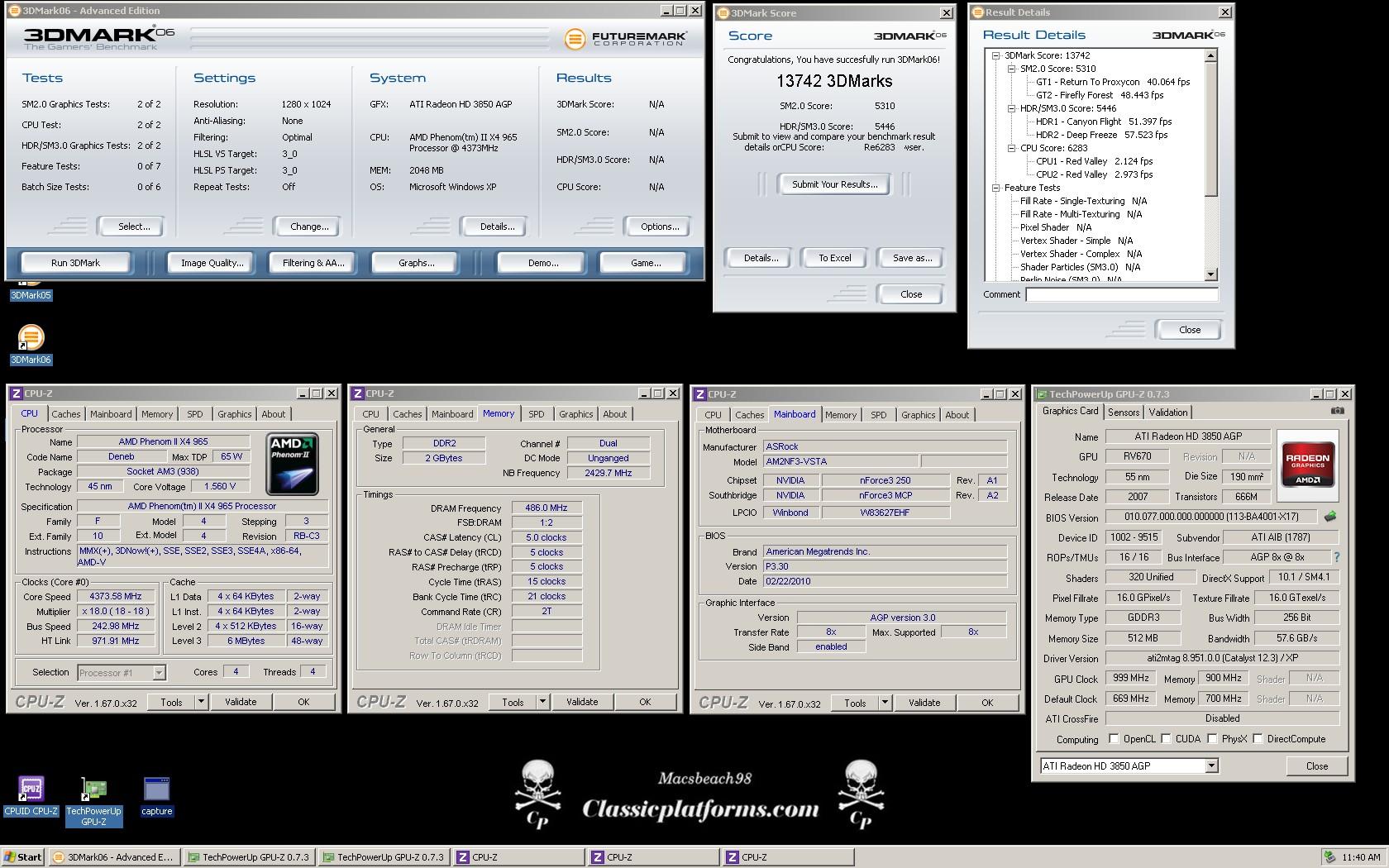Click To Excel button in score window

tap(835, 258)
